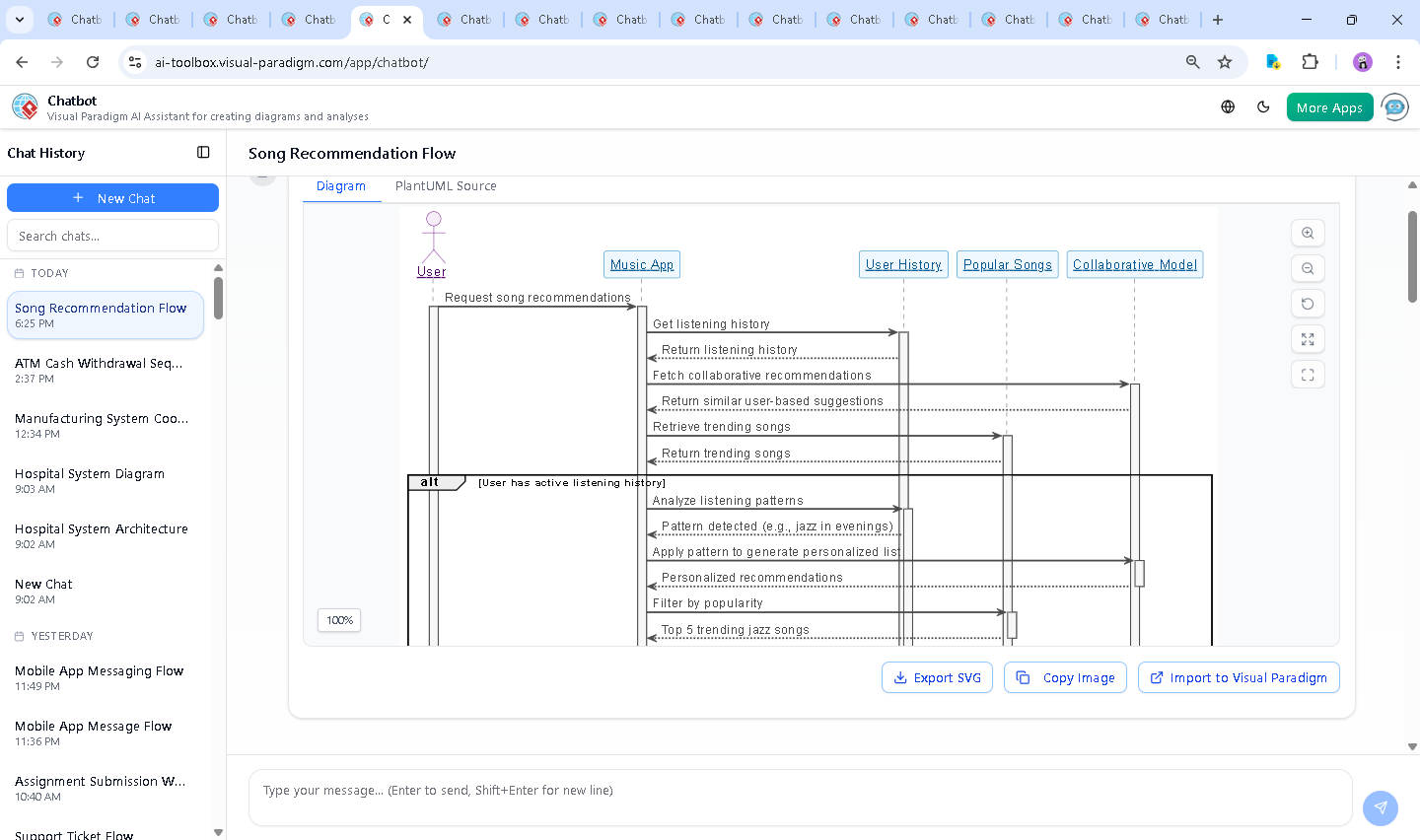This screenshot has height=840, width=1420.
Task: Toggle dark mode with the moon icon
Action: pyautogui.click(x=1263, y=106)
